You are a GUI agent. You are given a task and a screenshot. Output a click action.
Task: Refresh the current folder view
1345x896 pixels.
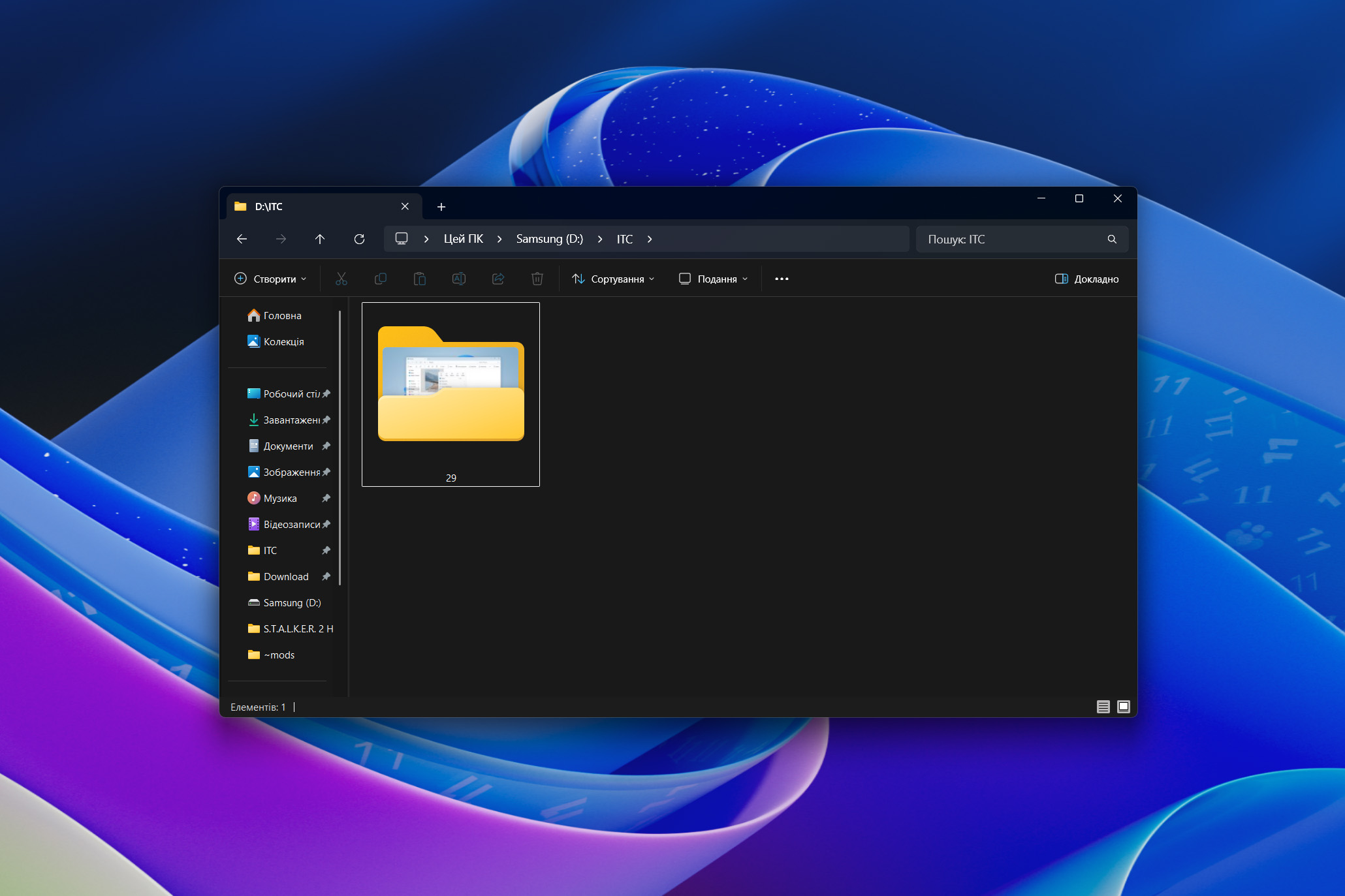pyautogui.click(x=359, y=239)
